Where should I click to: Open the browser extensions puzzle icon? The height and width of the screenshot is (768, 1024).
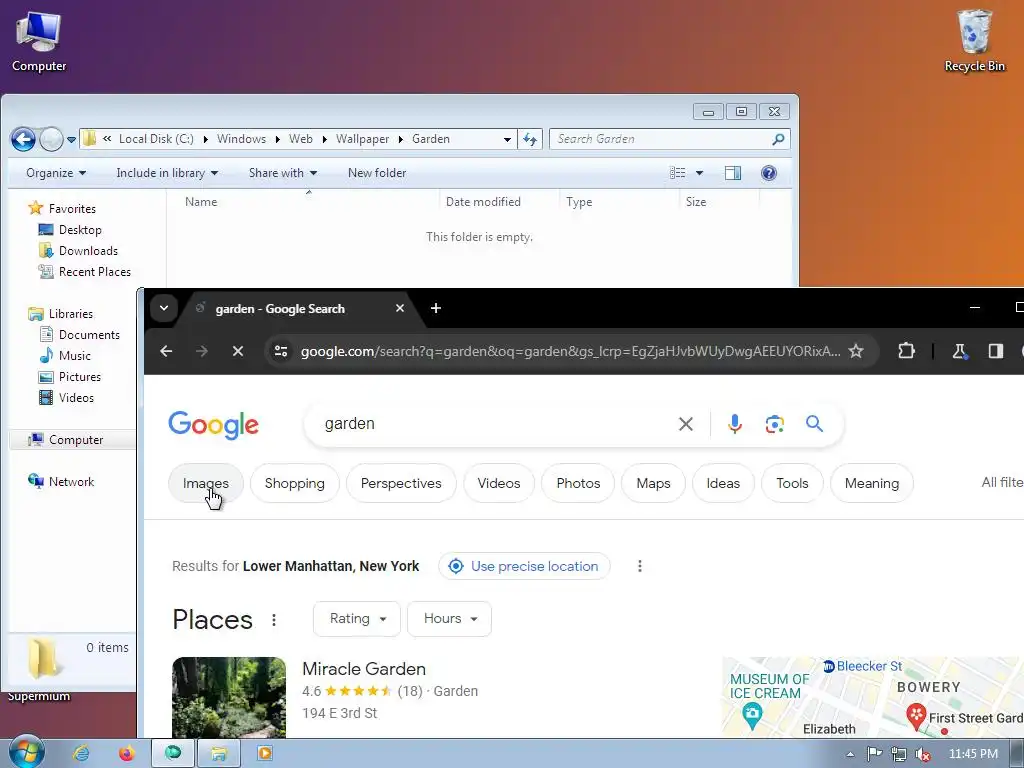click(x=906, y=351)
